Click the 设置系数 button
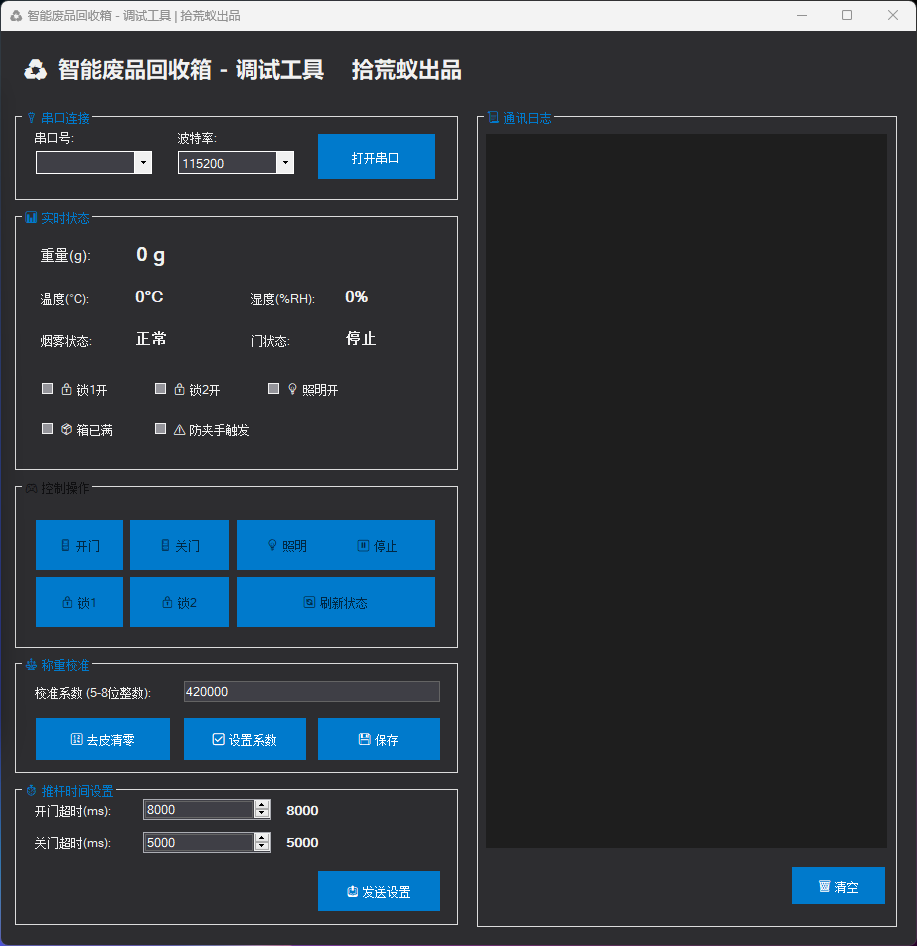This screenshot has width=917, height=946. point(244,738)
